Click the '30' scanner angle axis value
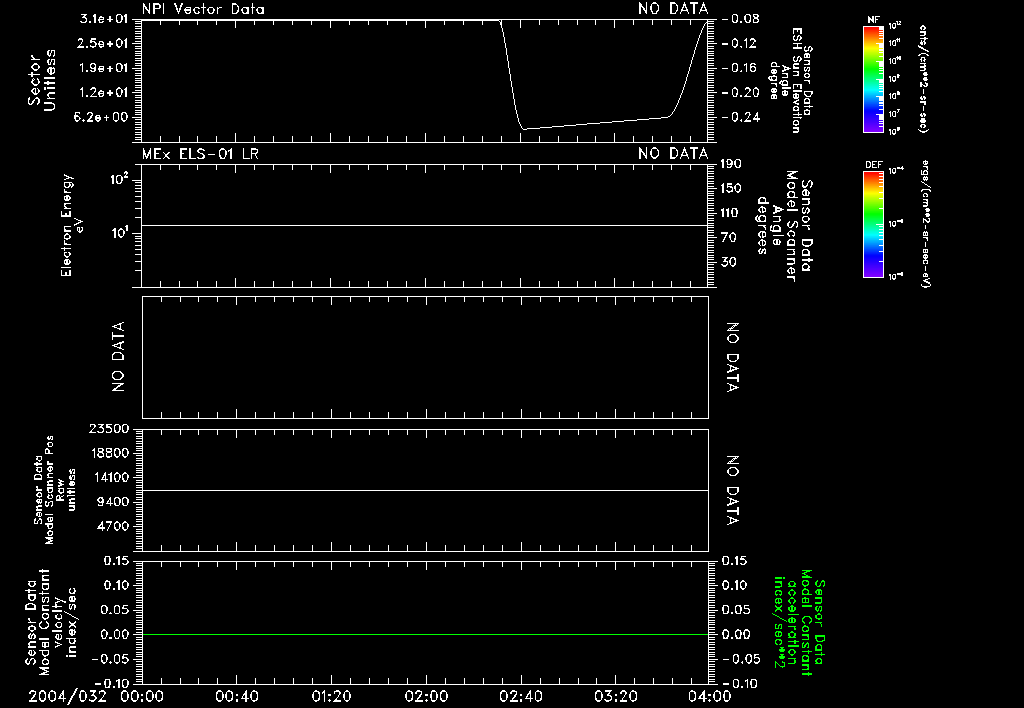 (x=728, y=262)
